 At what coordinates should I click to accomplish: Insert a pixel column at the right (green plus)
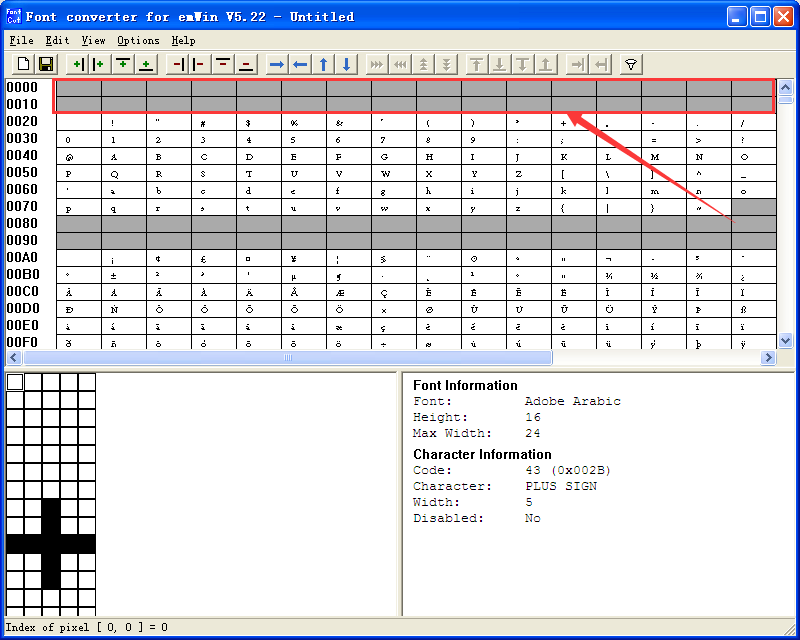click(x=100, y=64)
